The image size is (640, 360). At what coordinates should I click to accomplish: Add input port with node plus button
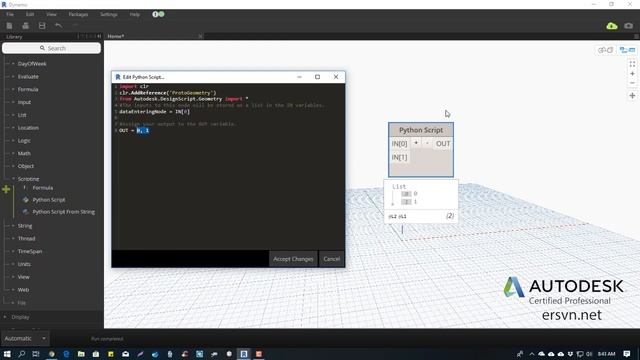tap(416, 143)
